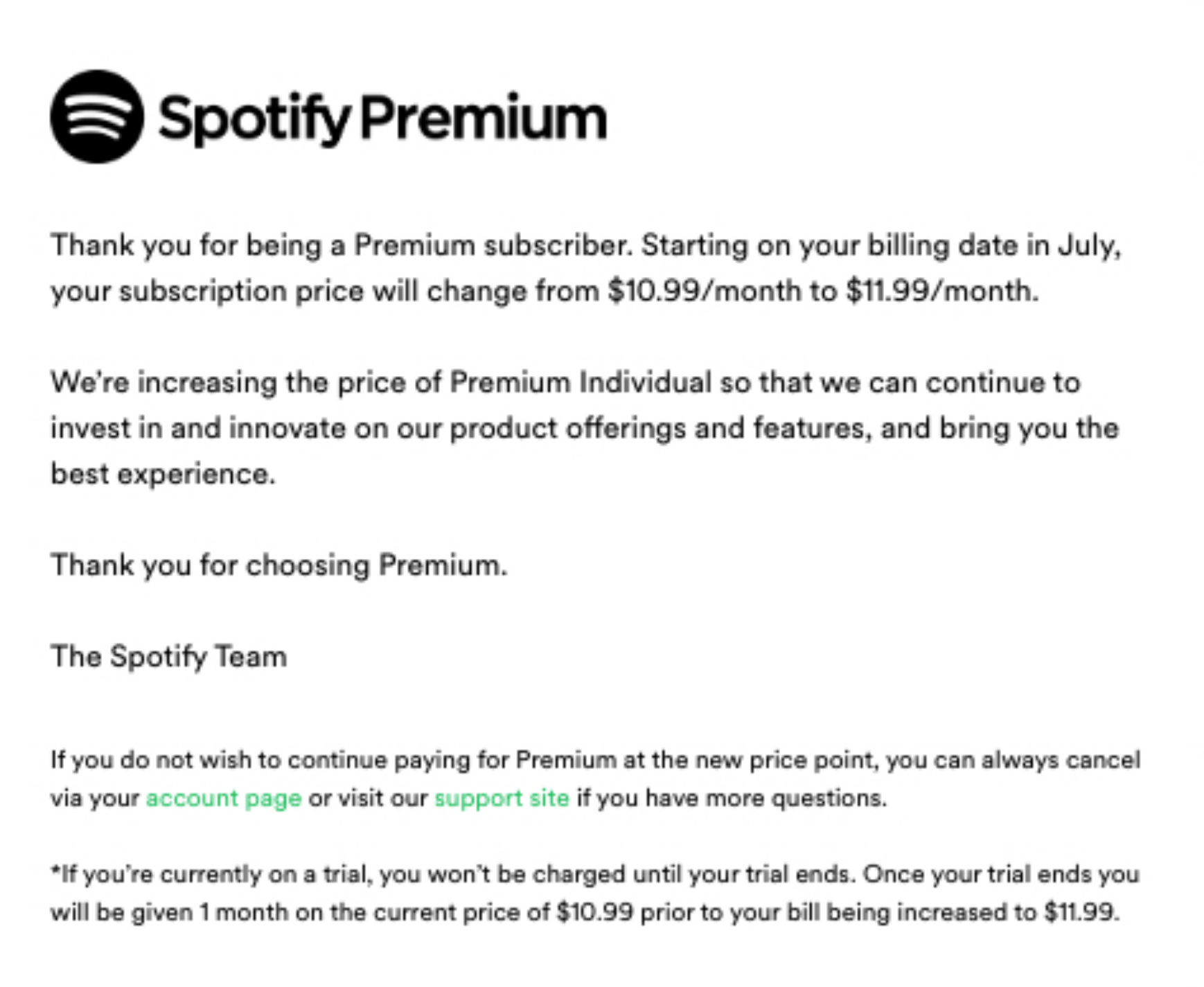
Task: Open the "support site" link
Action: click(x=502, y=798)
